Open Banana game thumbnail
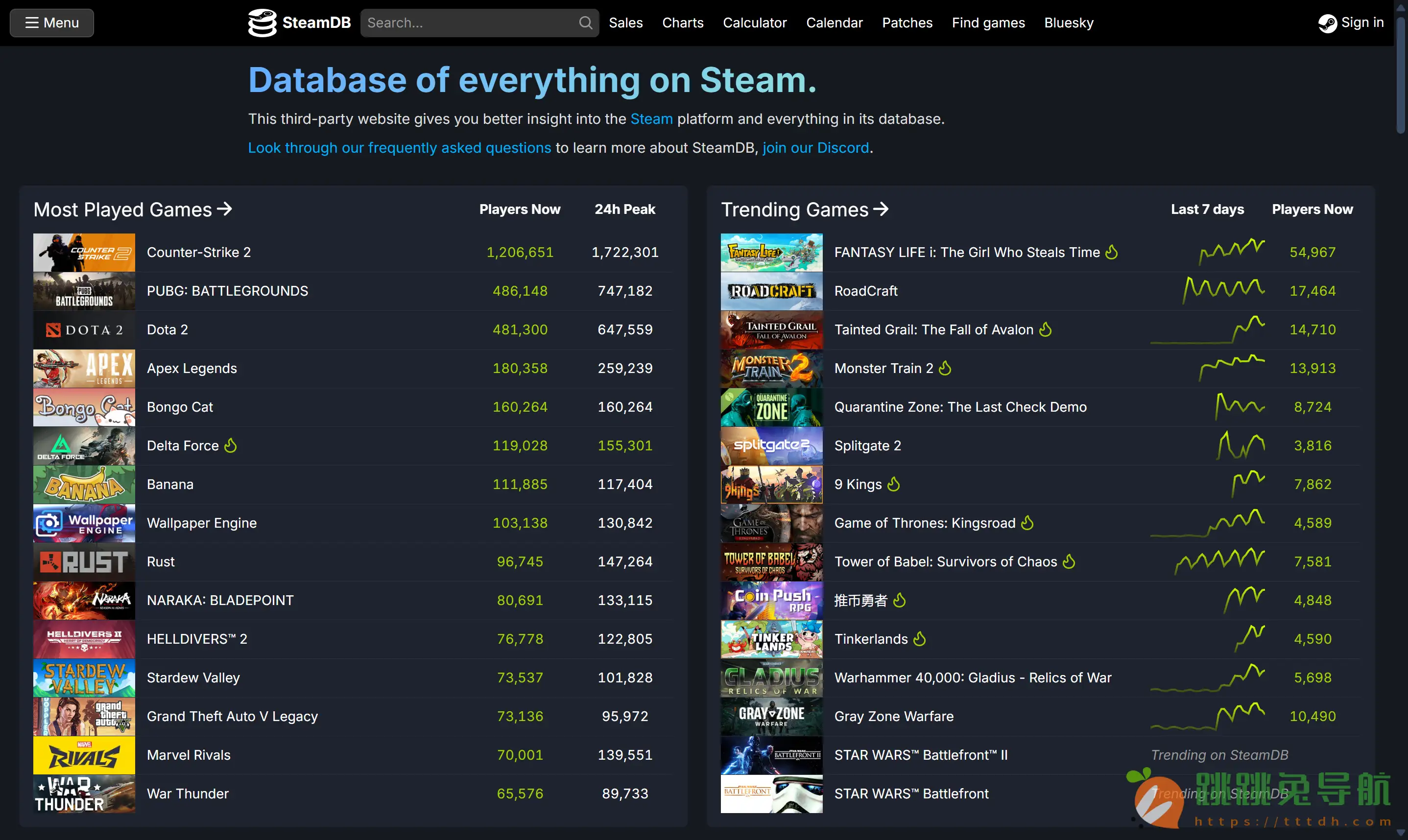The image size is (1408, 840). coord(84,485)
